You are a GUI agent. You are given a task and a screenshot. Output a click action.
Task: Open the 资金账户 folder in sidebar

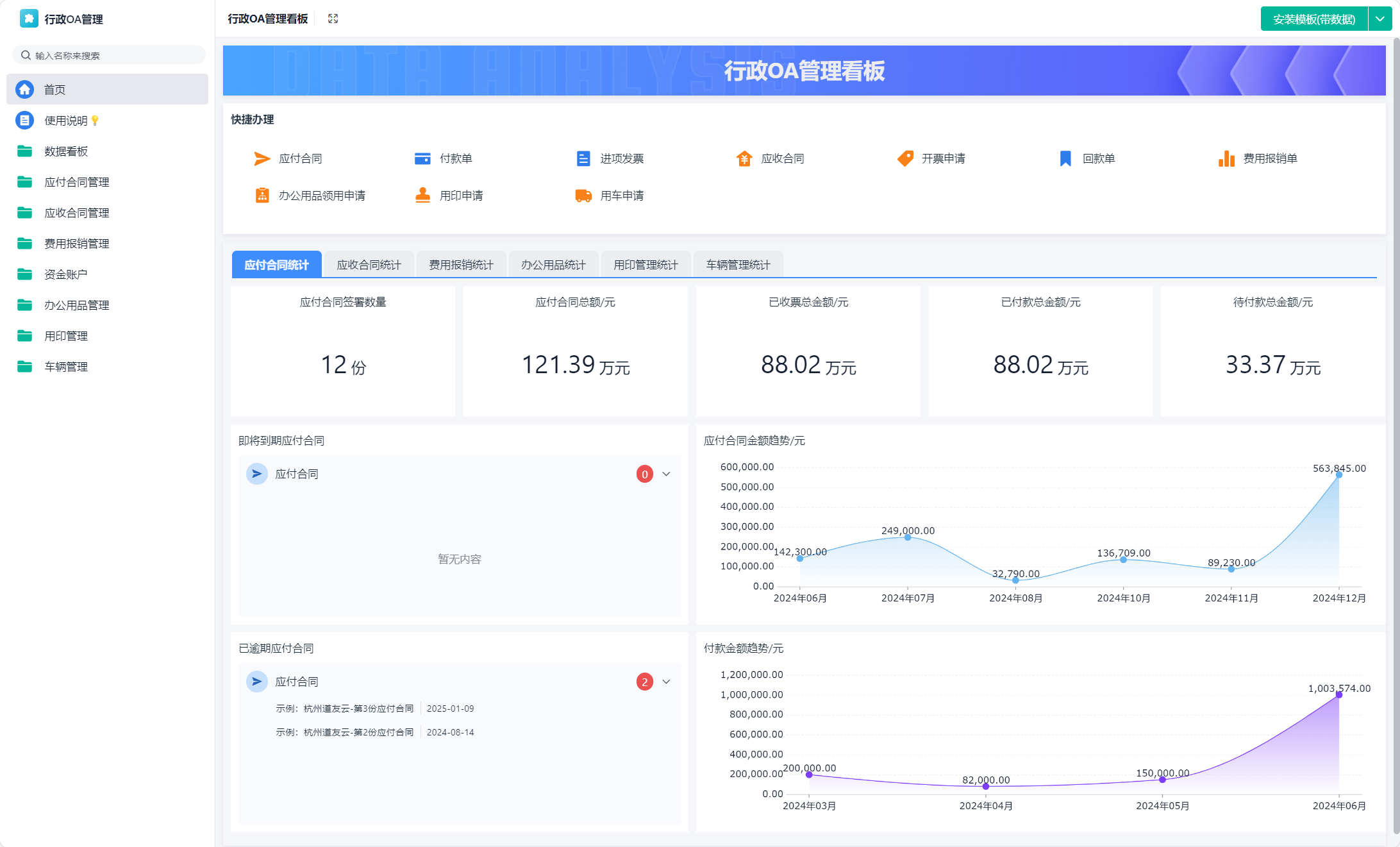pos(66,274)
